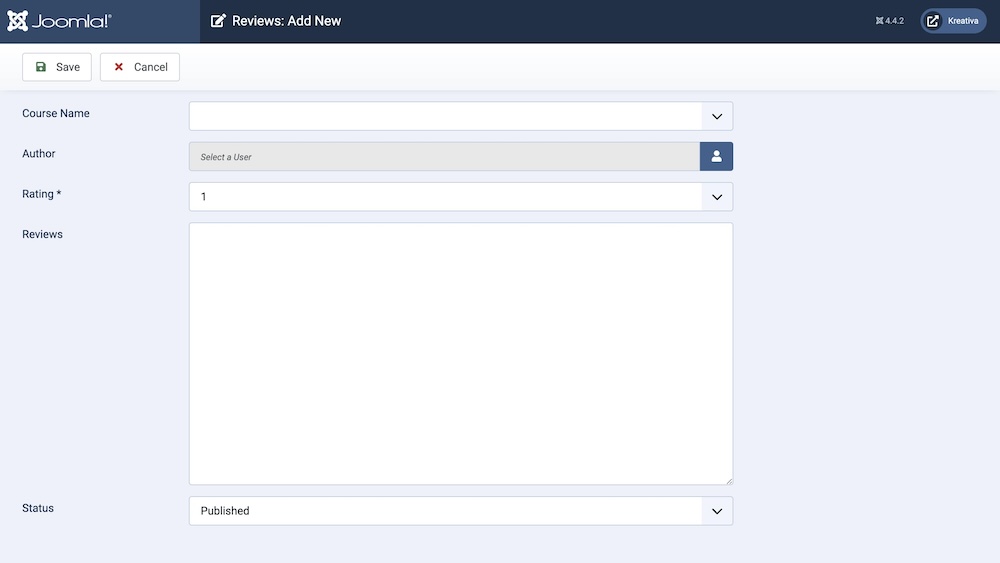Image resolution: width=1000 pixels, height=563 pixels.
Task: Click the red X icon on Cancel
Action: coord(119,67)
